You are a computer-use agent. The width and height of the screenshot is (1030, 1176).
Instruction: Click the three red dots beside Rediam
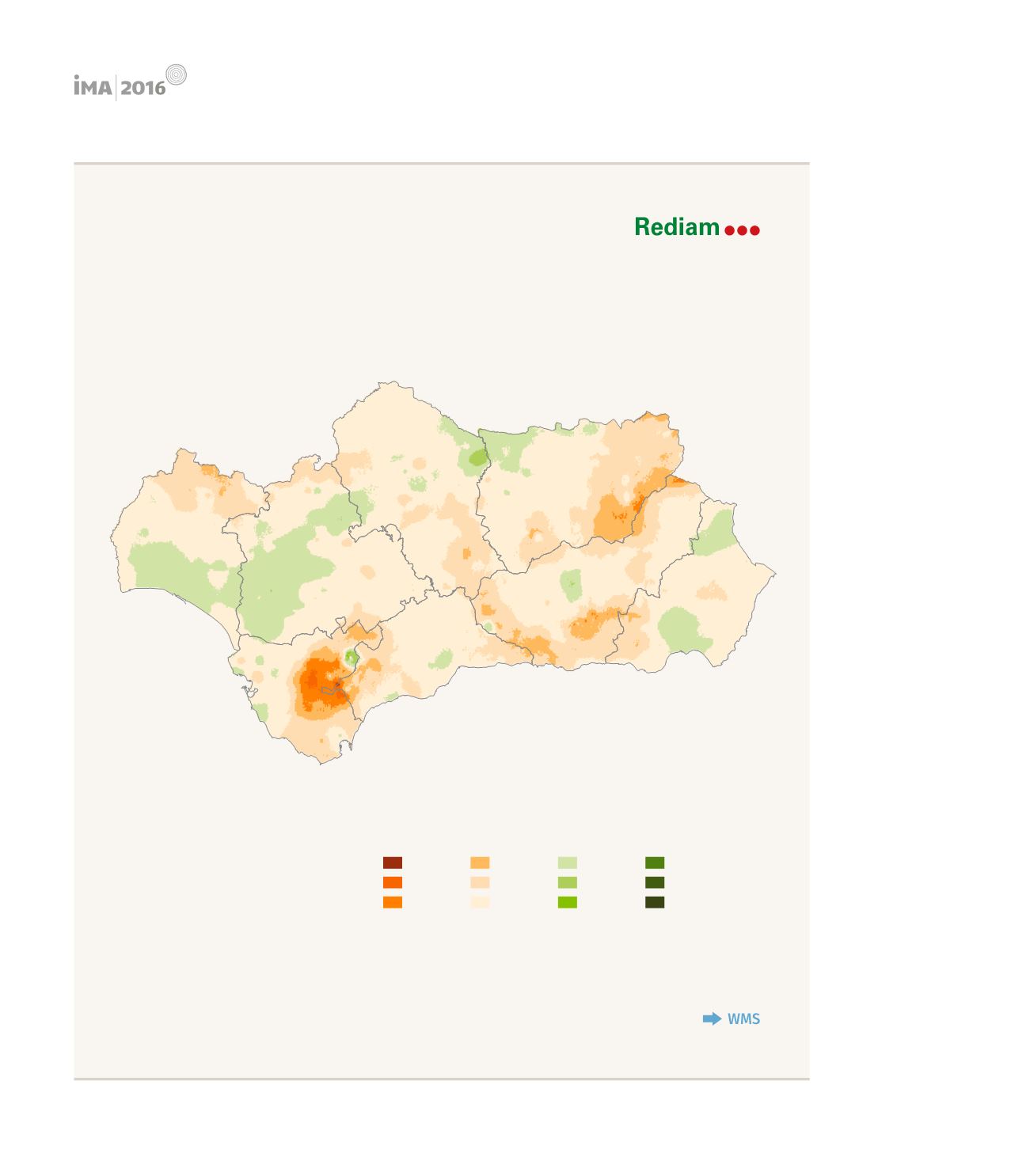click(x=743, y=230)
